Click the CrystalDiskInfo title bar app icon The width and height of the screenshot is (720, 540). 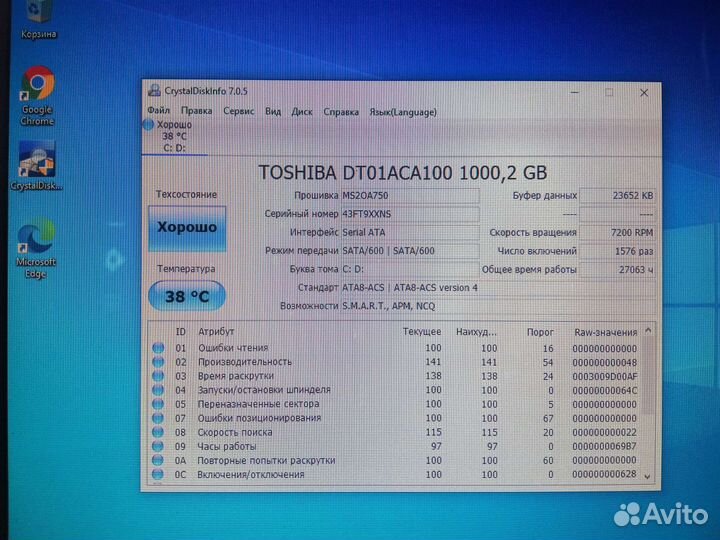click(154, 90)
